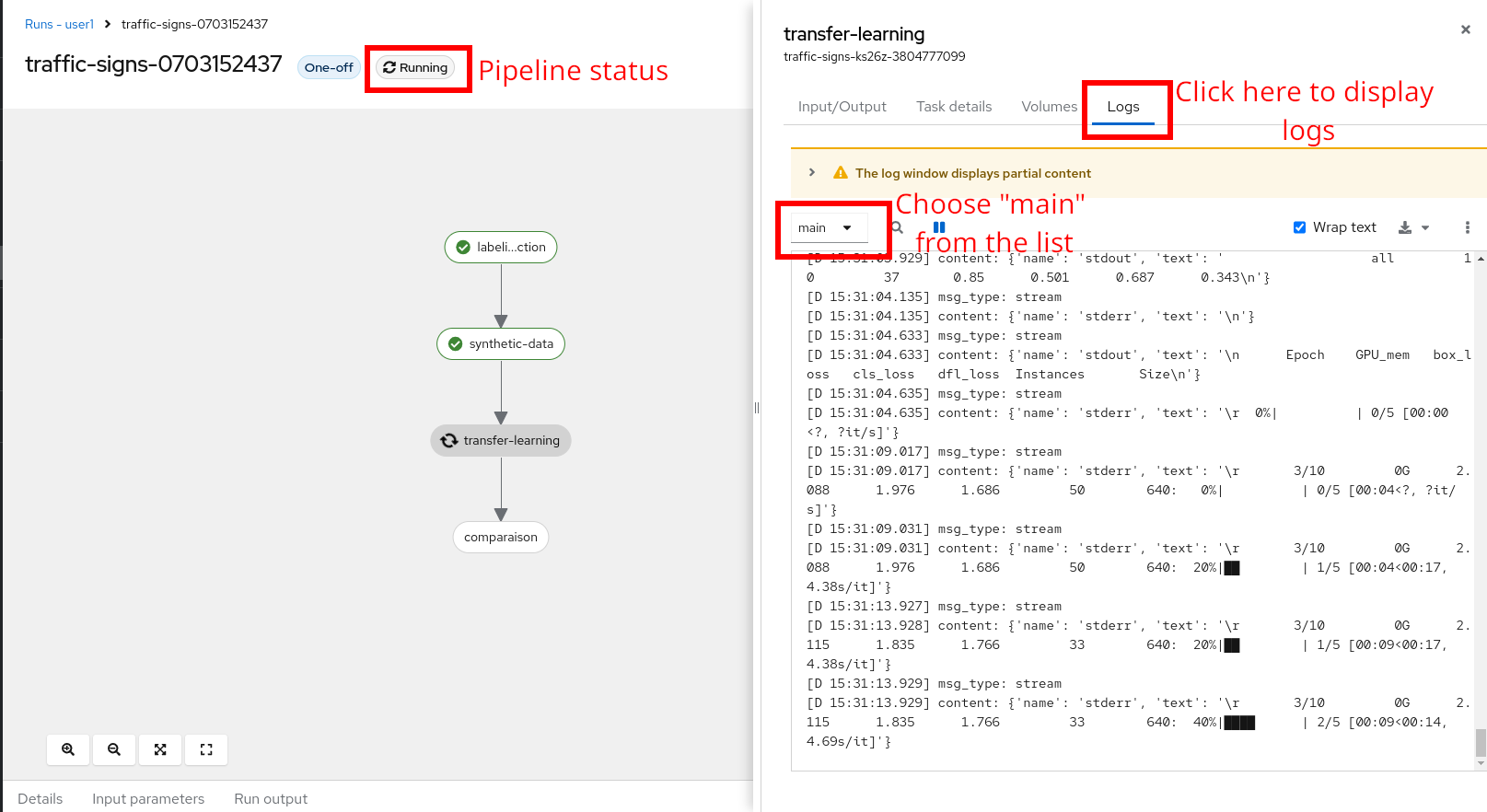1487x812 pixels.
Task: Fit pipeline graph to screen
Action: pos(160,749)
